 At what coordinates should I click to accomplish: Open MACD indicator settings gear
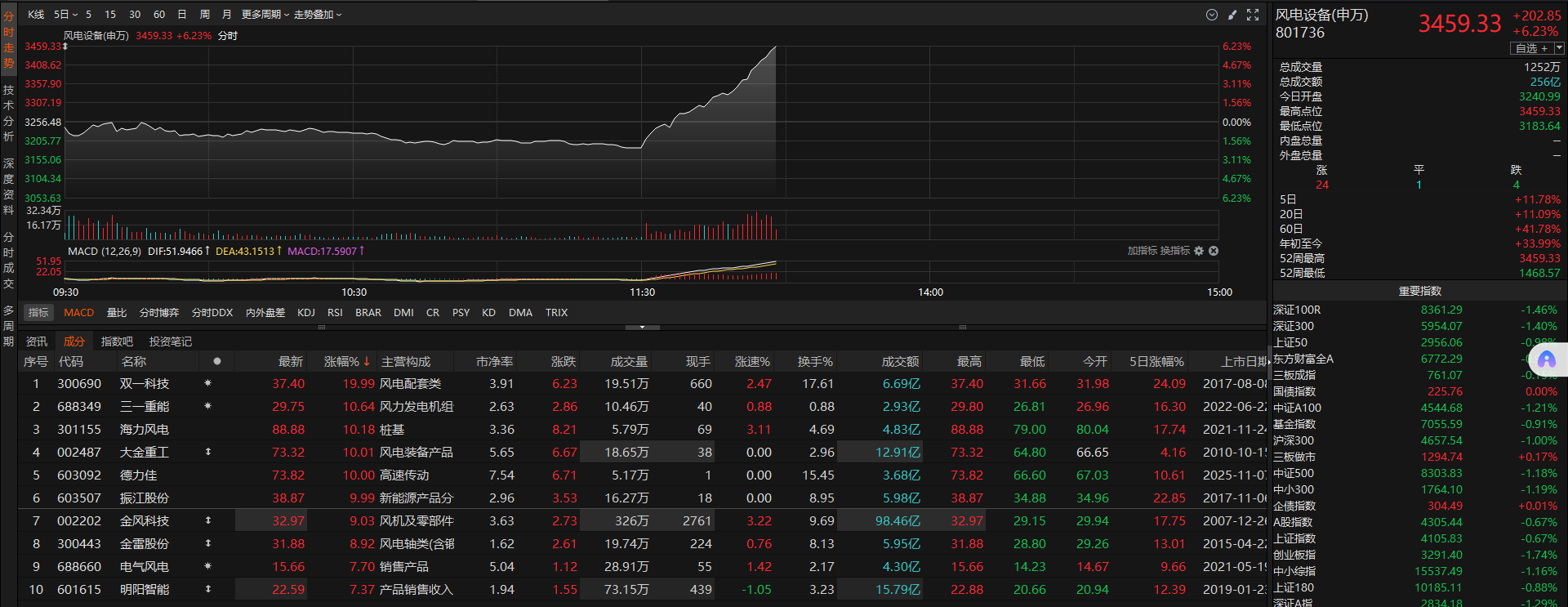1199,251
